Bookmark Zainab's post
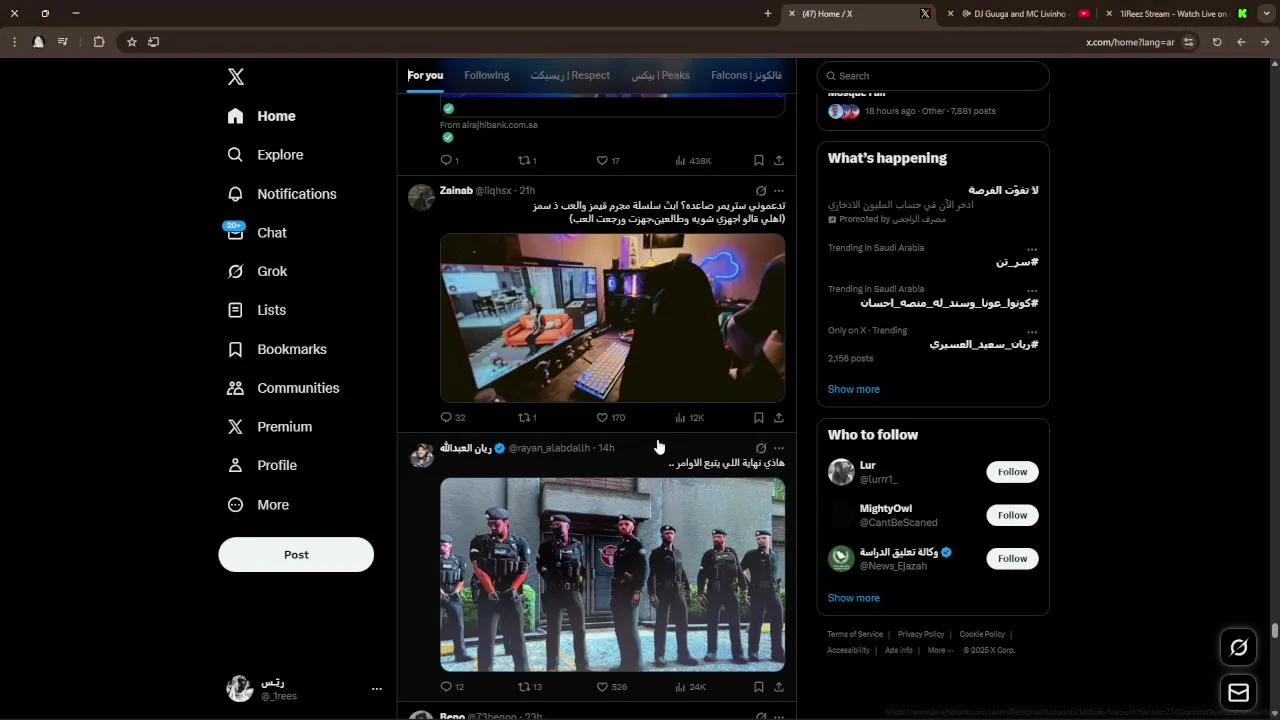 tap(759, 418)
